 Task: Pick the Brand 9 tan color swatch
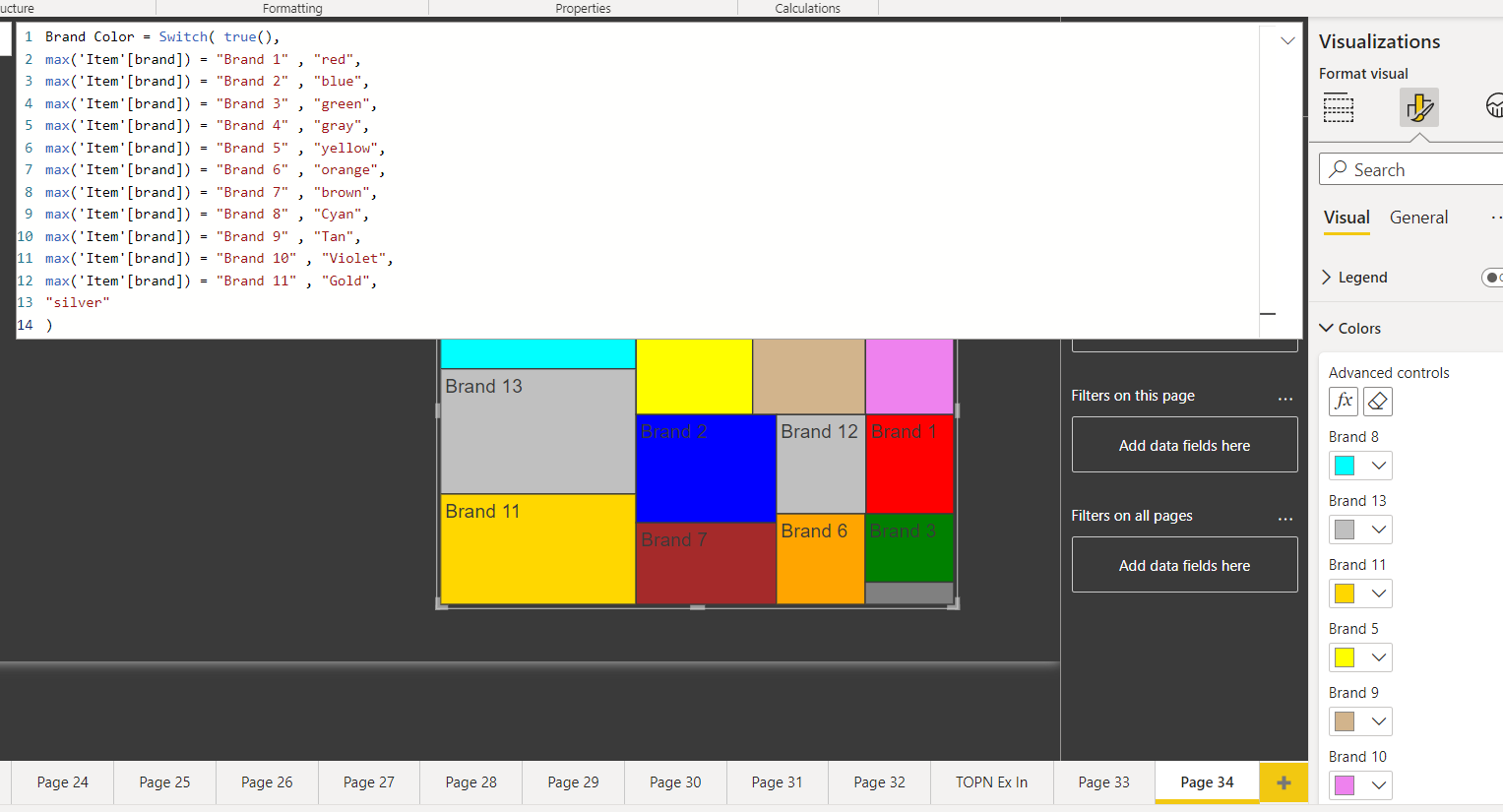pyautogui.click(x=1345, y=721)
